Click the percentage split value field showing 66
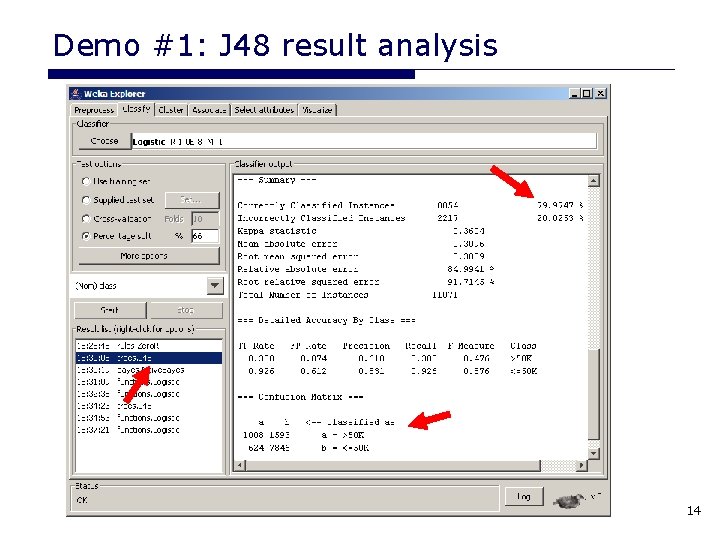 coord(205,236)
